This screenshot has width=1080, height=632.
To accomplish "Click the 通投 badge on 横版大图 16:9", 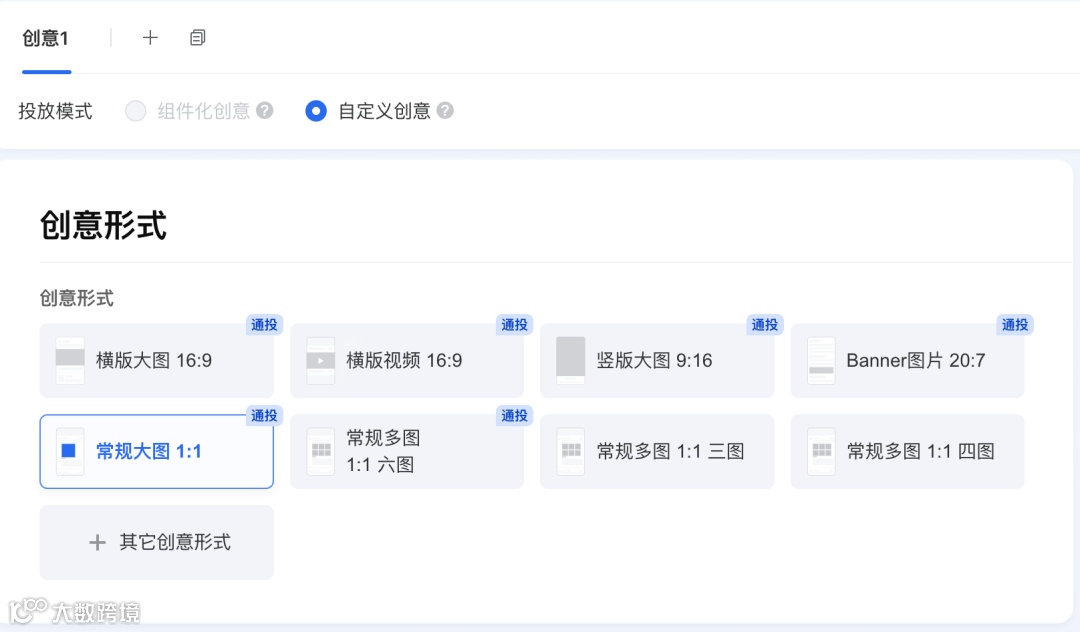I will [263, 325].
